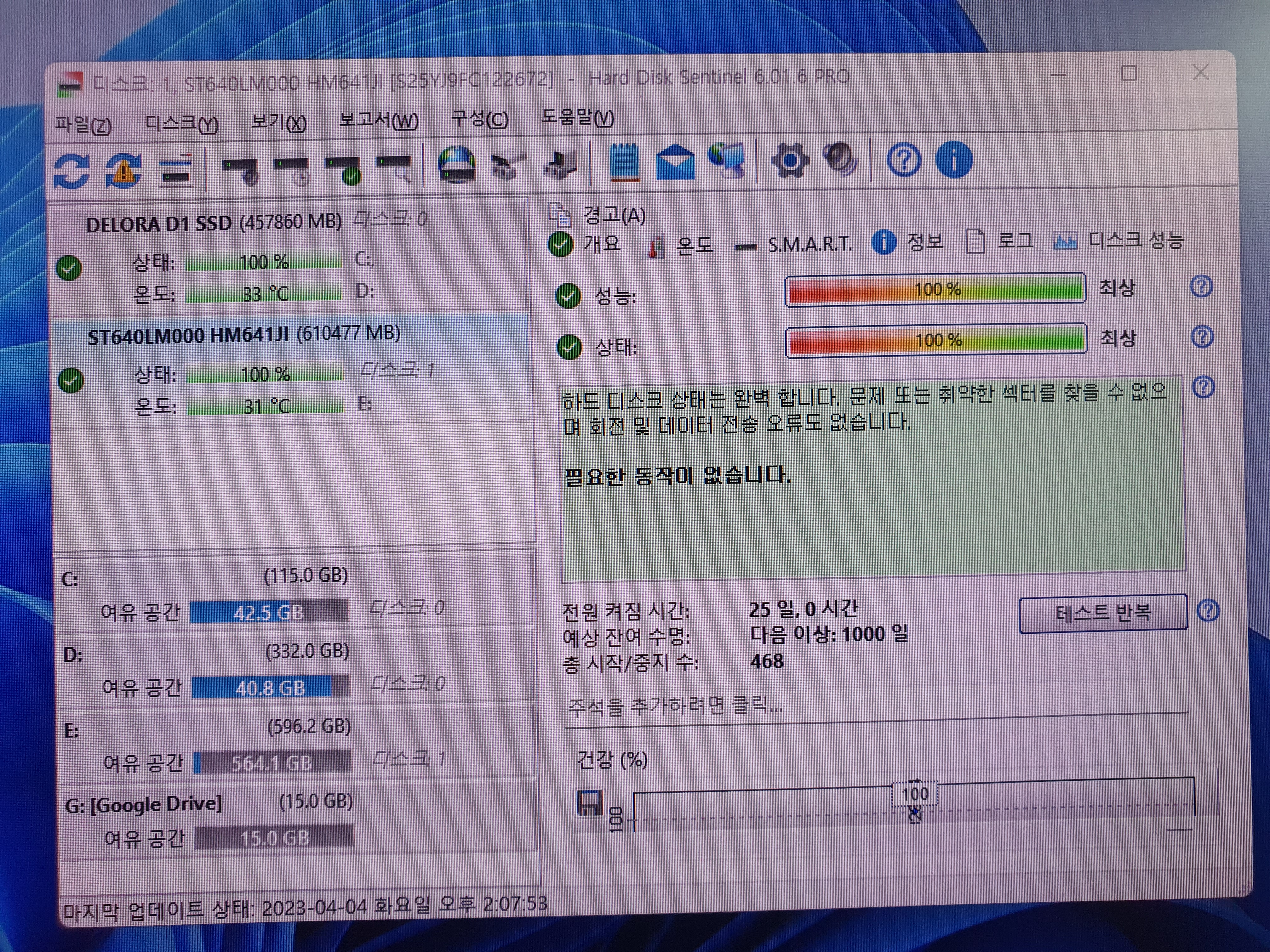Open the 구성(C) menu
1270x952 pixels.
pos(480,119)
